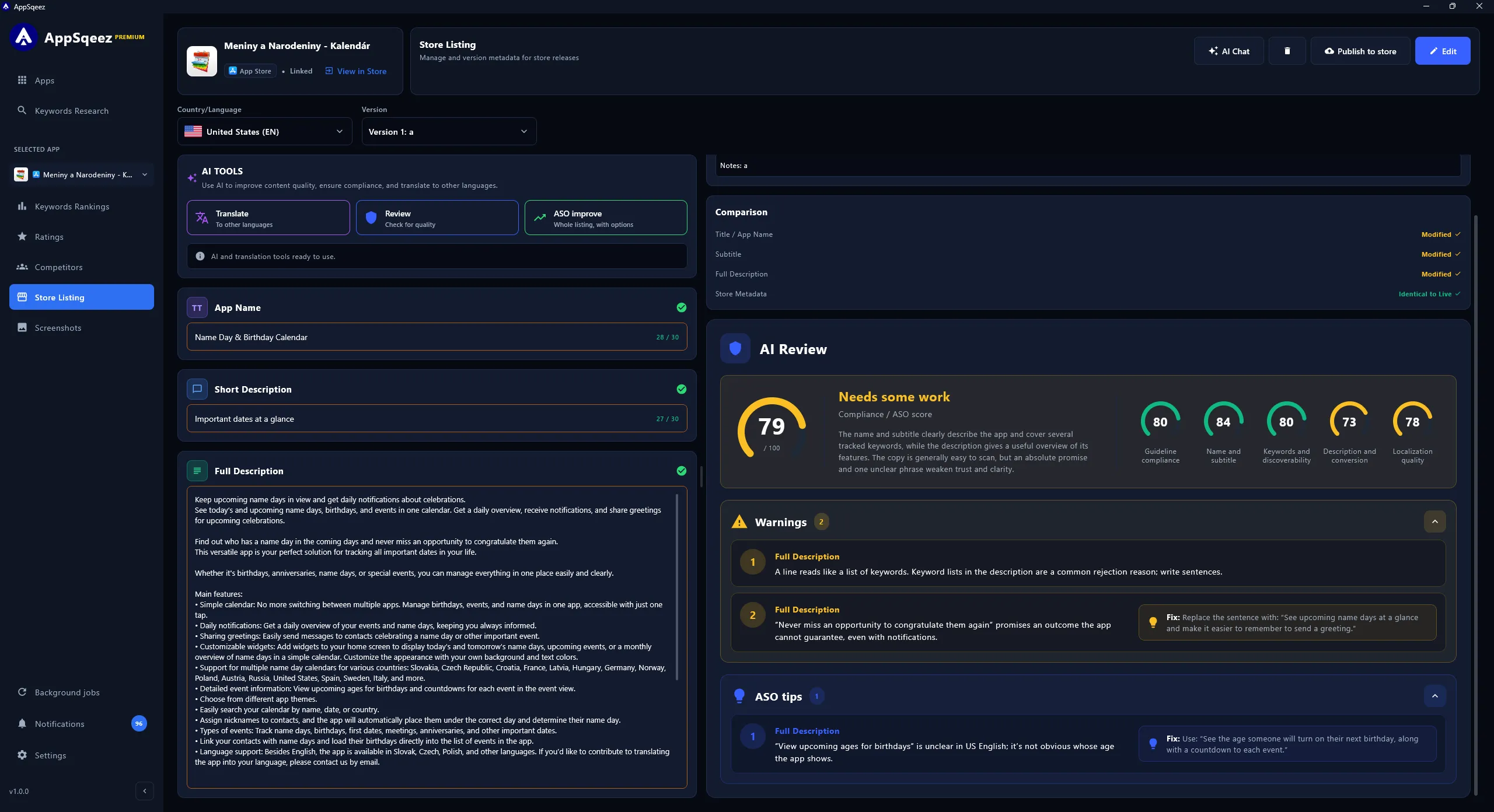Open Notifications with 96 badge
Screen dimensions: 1494x812
pos(82,724)
